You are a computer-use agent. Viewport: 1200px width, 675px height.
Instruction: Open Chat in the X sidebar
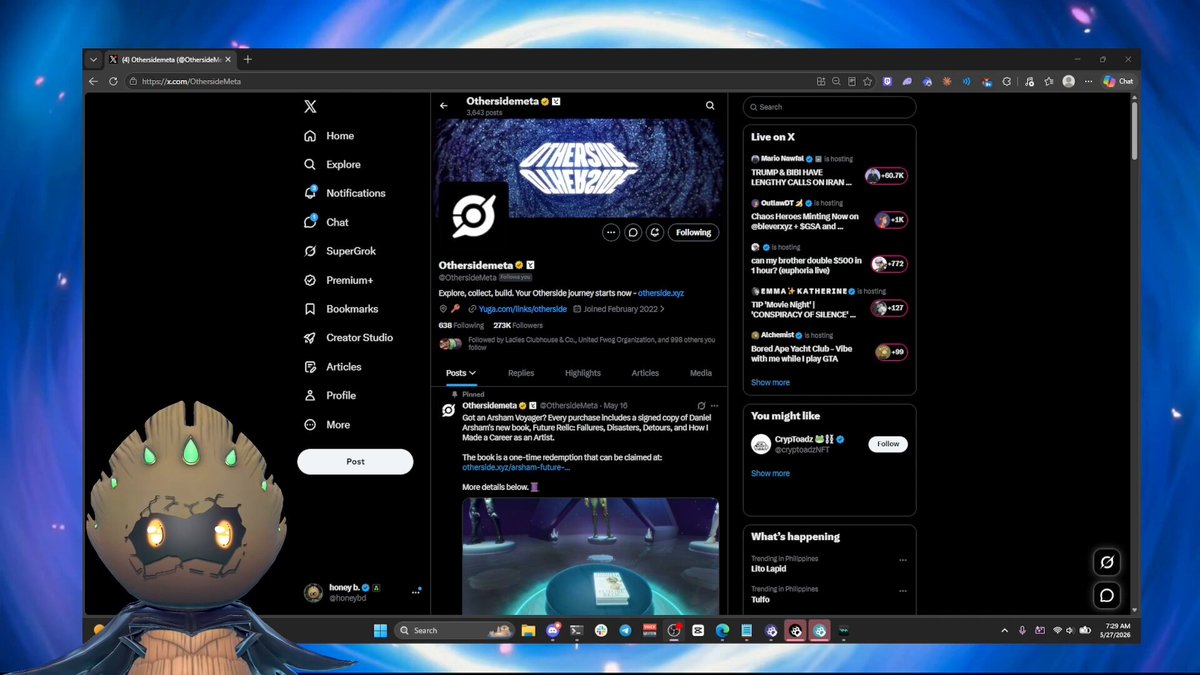(x=326, y=222)
